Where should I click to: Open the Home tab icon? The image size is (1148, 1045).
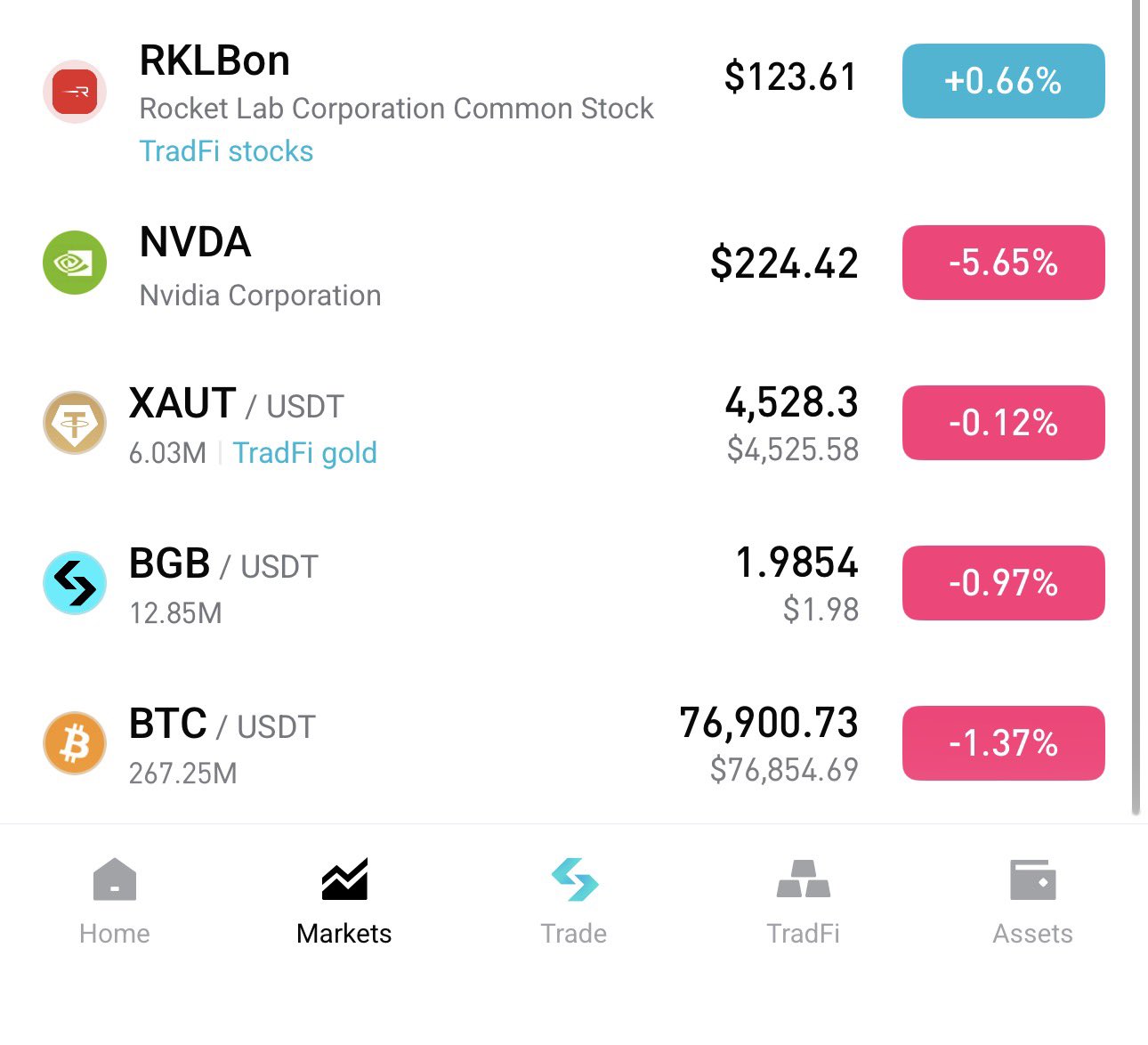(x=115, y=879)
